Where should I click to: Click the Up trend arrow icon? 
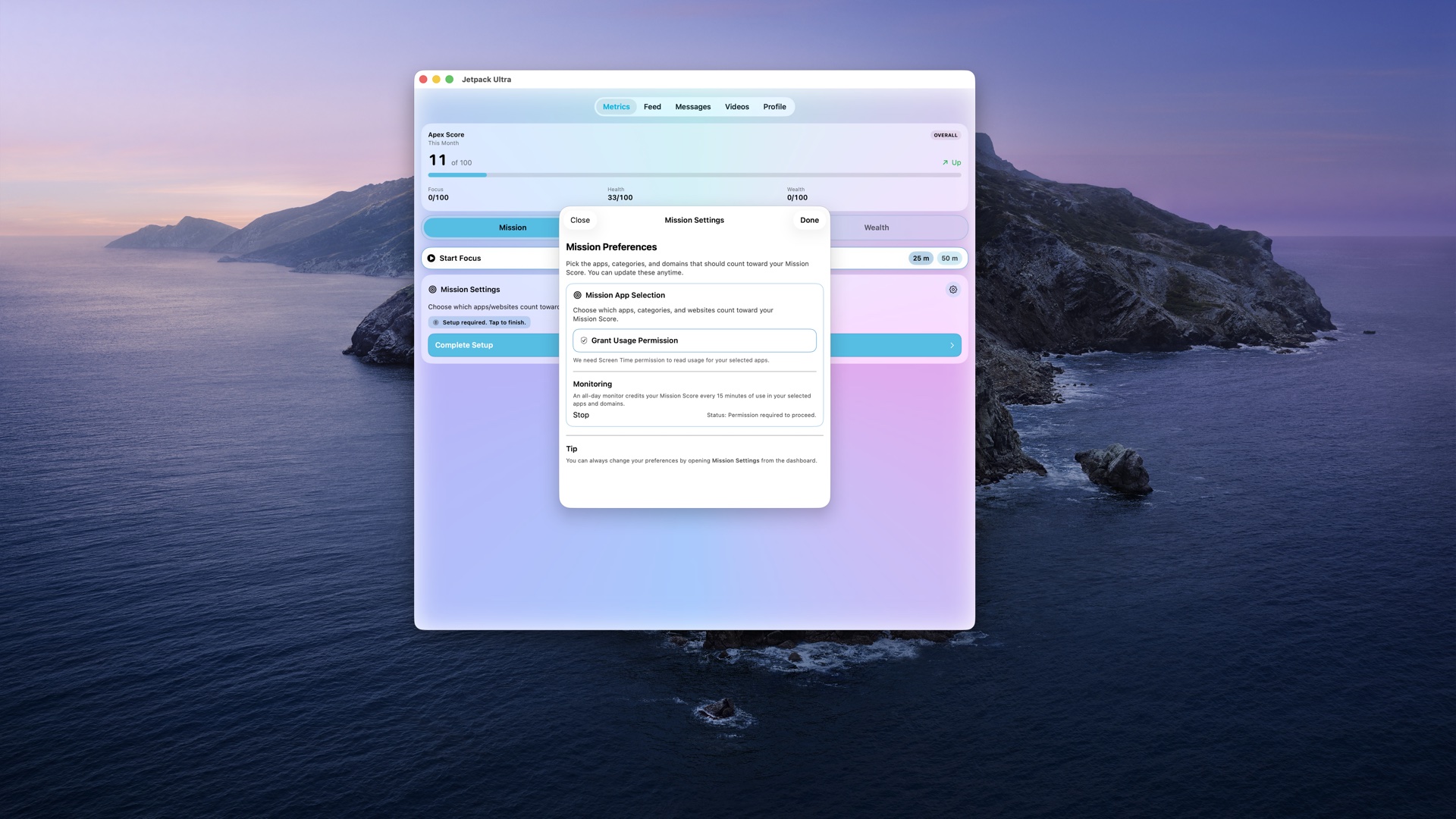945,162
